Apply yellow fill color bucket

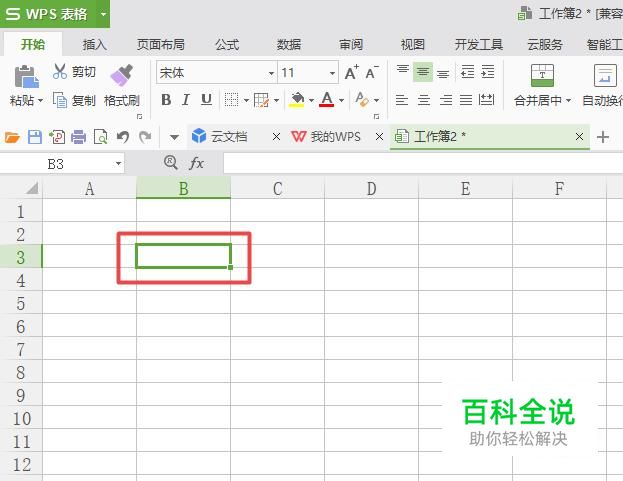297,99
